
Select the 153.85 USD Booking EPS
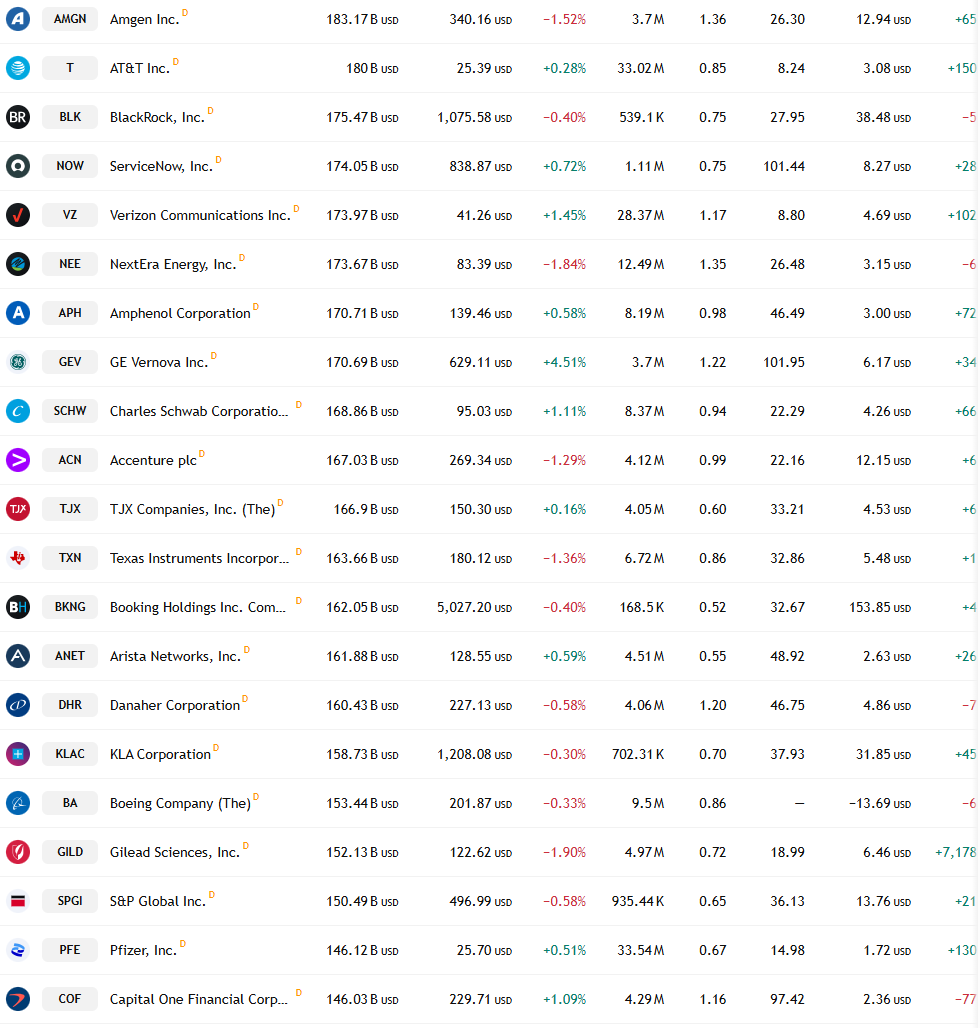(x=880, y=607)
